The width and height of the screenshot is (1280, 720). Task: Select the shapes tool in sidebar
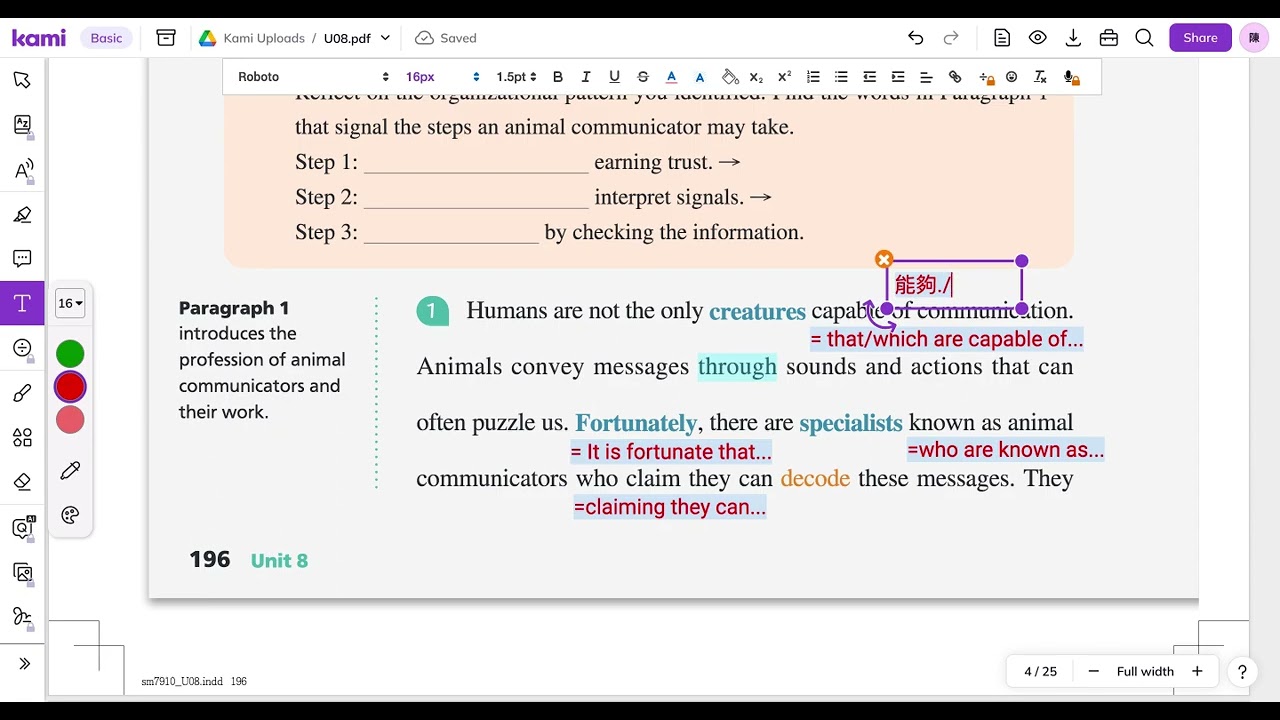point(22,437)
